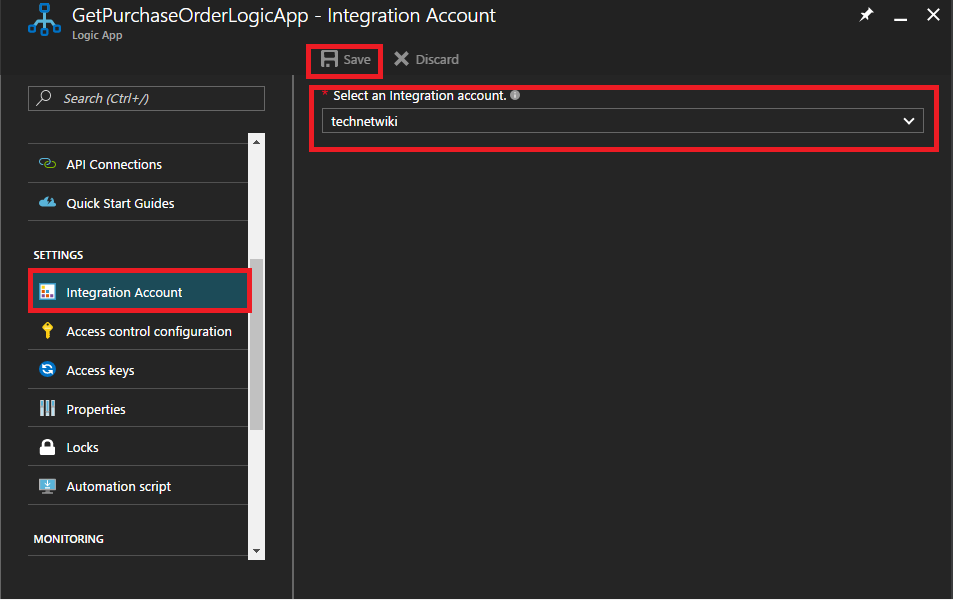This screenshot has width=953, height=600.
Task: Click the Properties bars icon
Action: coord(47,409)
